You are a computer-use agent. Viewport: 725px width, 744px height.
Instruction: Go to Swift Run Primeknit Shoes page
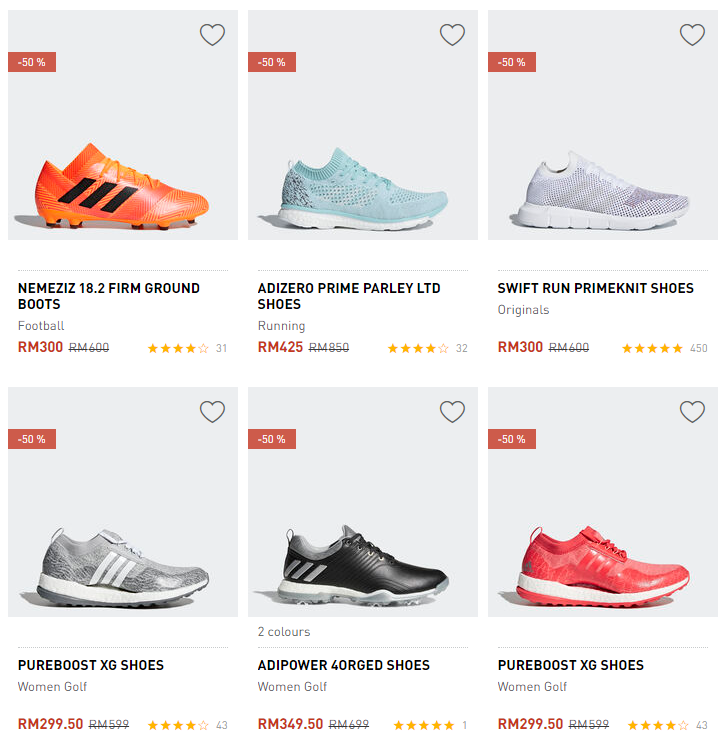pos(595,288)
